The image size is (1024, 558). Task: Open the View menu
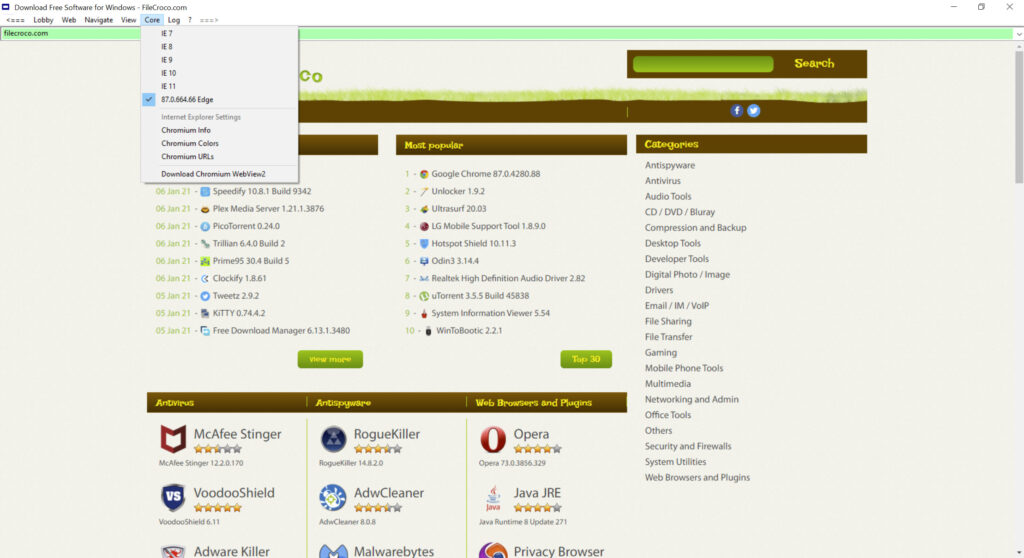pos(129,20)
